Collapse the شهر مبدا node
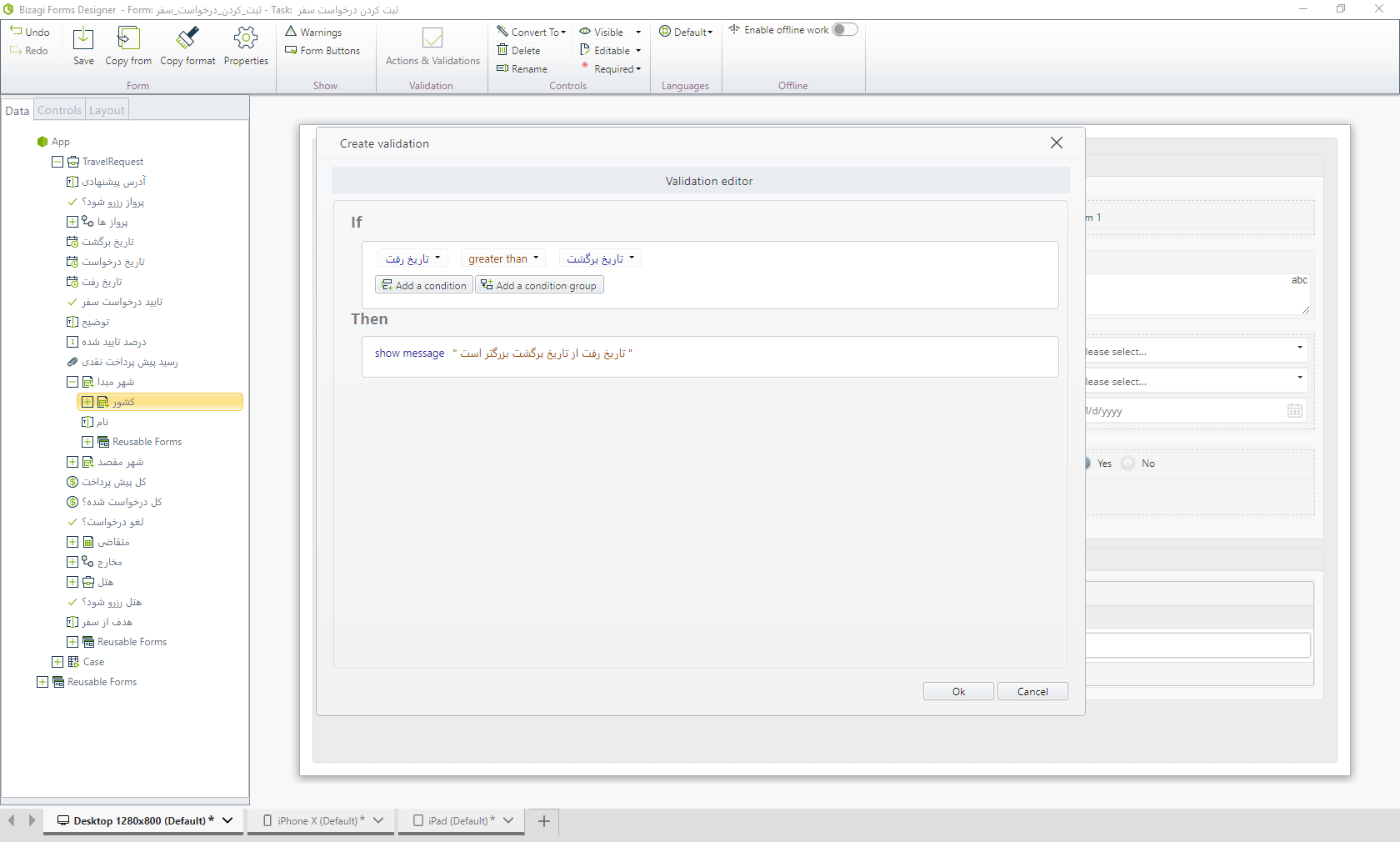The width and height of the screenshot is (1400, 842). [72, 382]
